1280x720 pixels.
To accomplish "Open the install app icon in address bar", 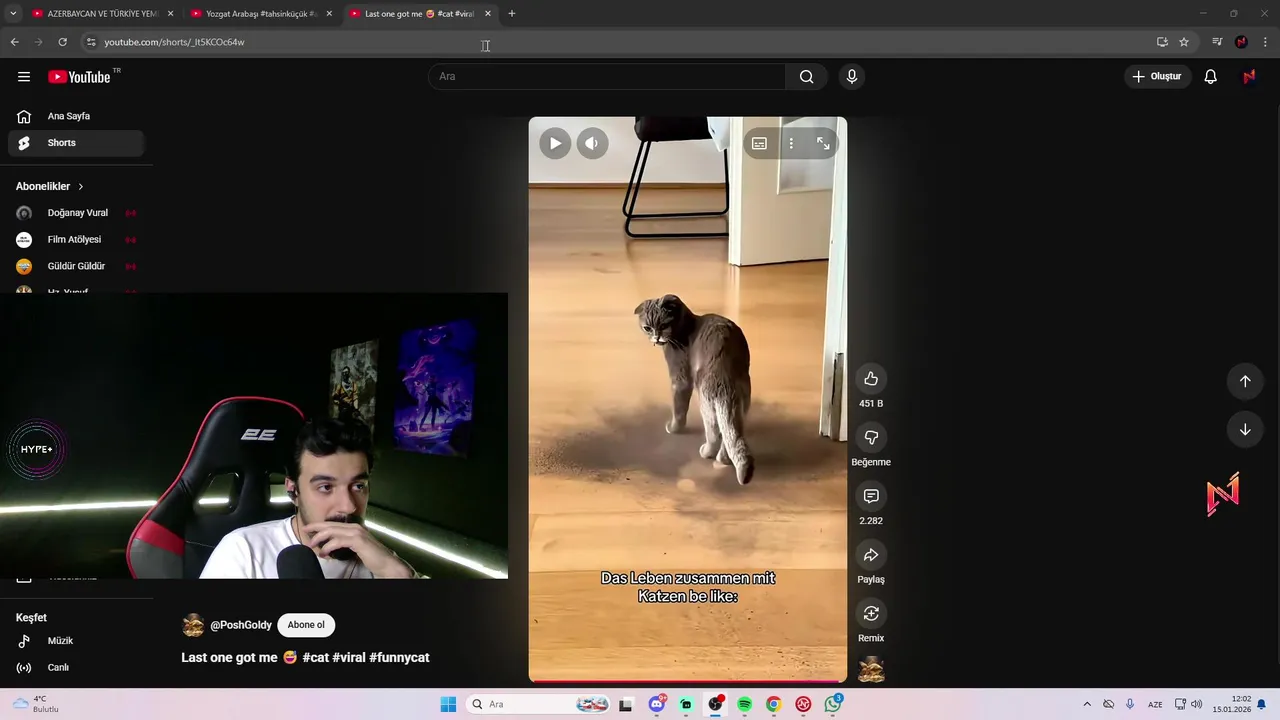I will 1162,42.
